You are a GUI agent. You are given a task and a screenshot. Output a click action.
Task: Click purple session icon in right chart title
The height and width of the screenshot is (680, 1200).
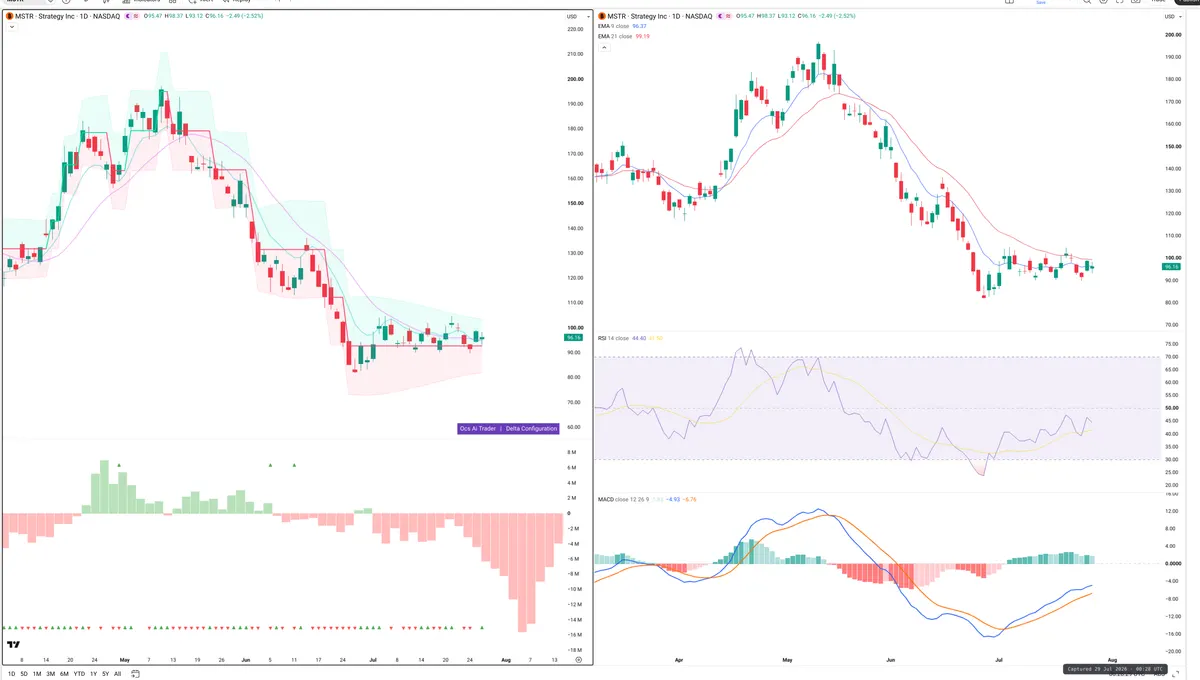tap(721, 17)
